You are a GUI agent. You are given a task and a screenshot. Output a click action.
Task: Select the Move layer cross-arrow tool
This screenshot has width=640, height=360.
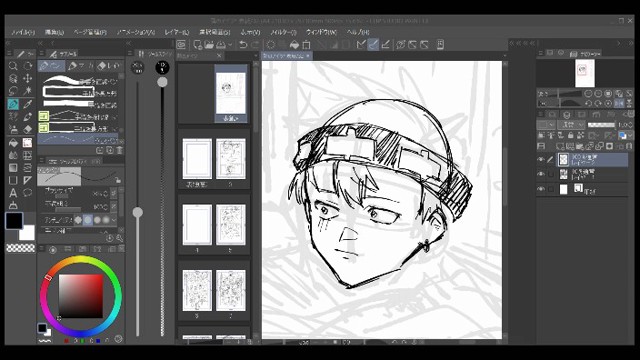[x=27, y=78]
